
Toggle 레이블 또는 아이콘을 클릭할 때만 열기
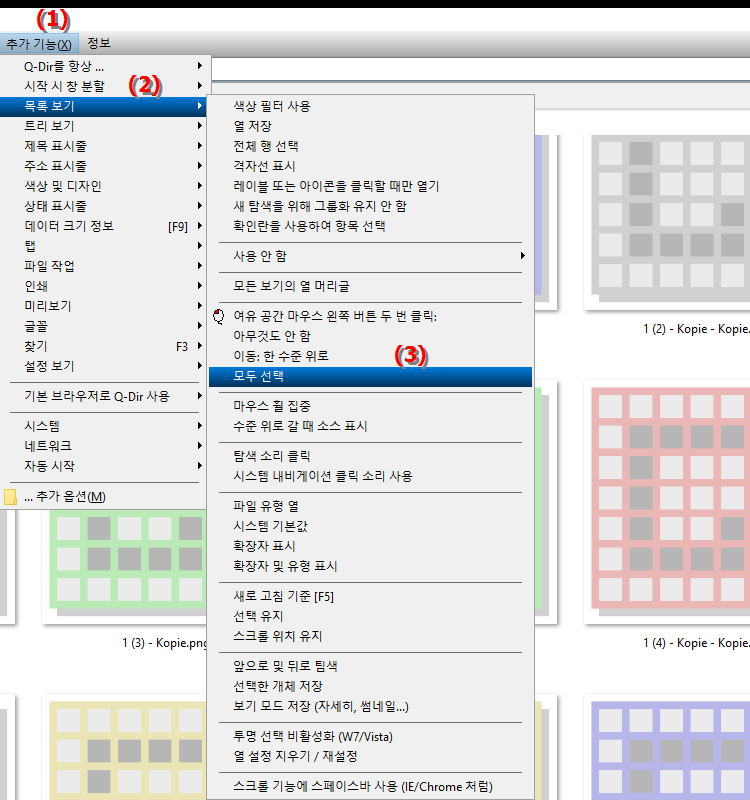[370, 186]
